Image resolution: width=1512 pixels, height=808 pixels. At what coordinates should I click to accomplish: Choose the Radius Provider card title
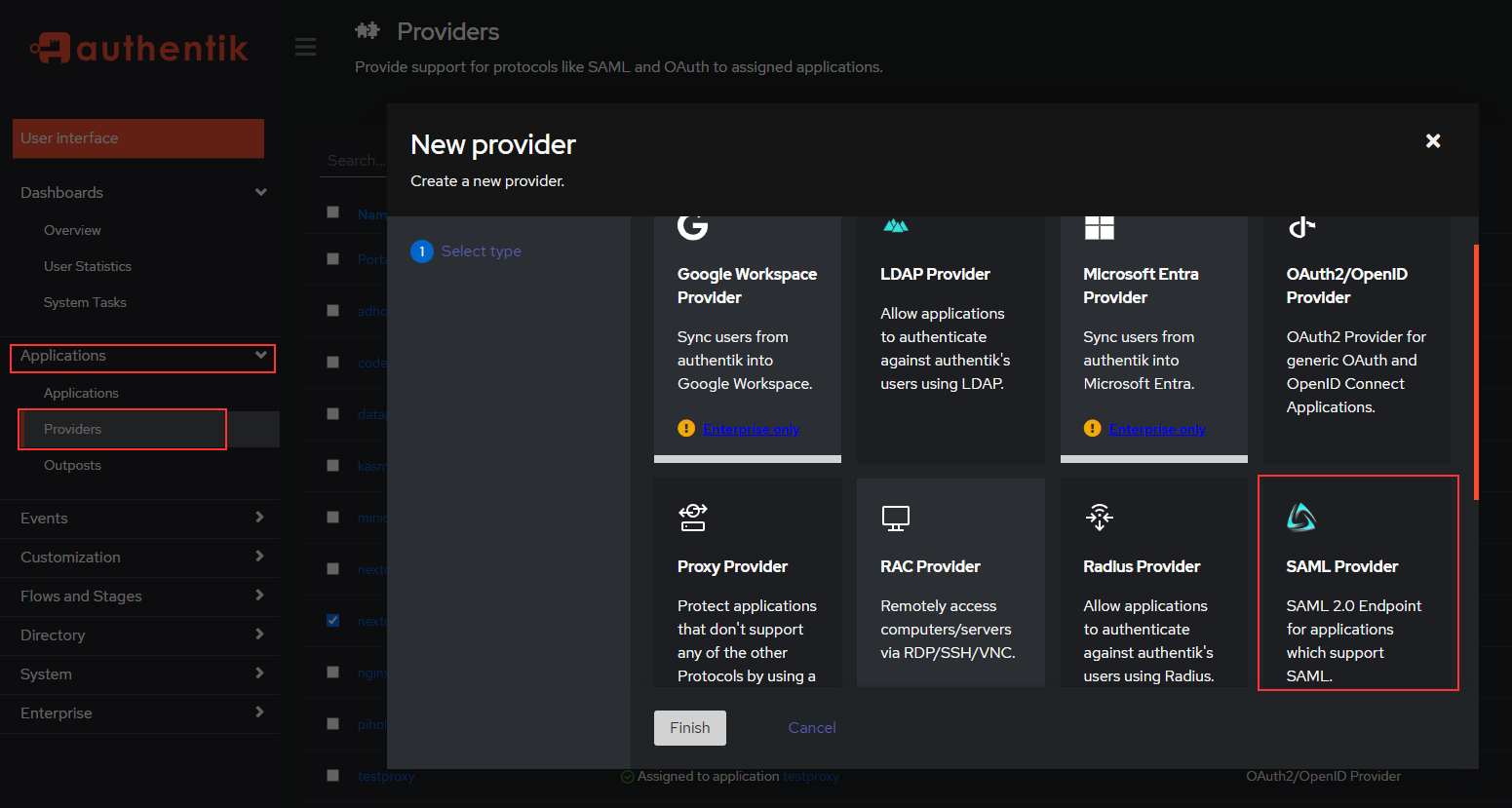click(1142, 567)
